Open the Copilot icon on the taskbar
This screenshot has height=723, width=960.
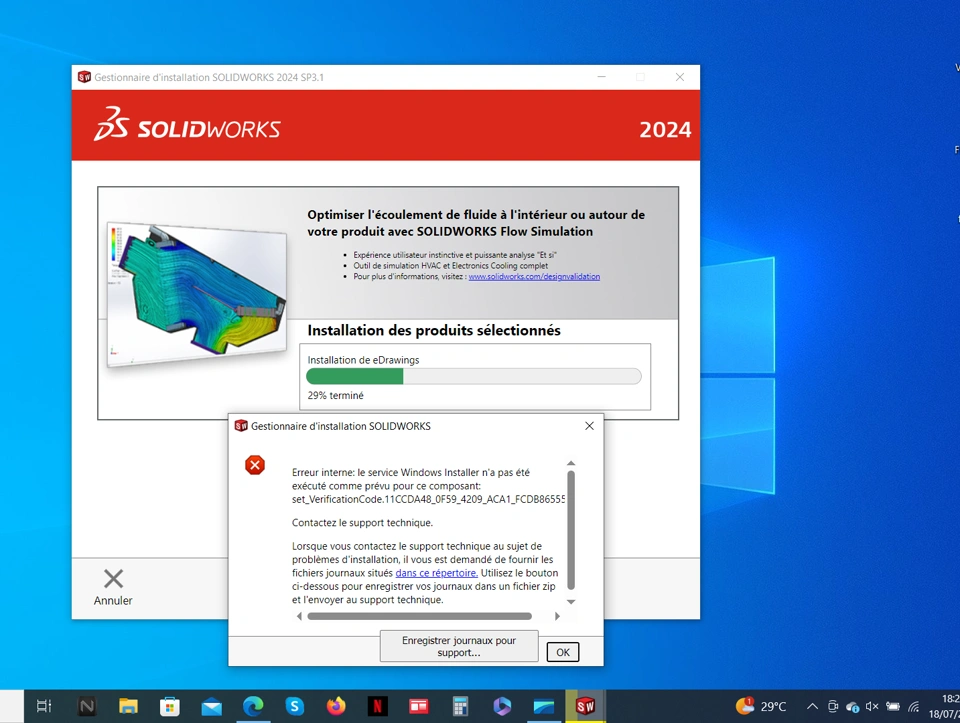(502, 706)
